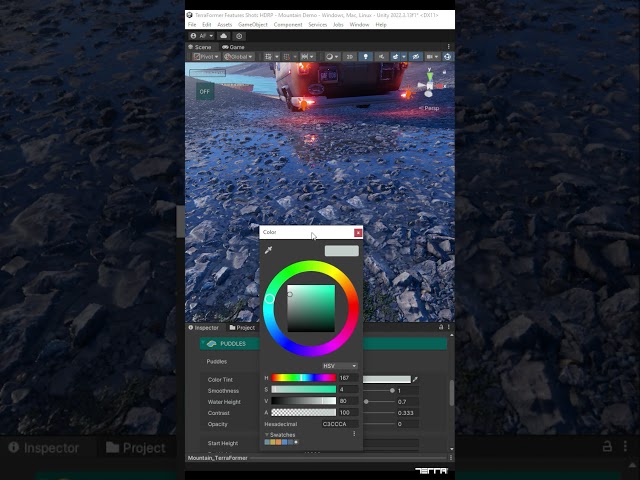Open the Help menu
This screenshot has width=640, height=480.
coord(381,24)
